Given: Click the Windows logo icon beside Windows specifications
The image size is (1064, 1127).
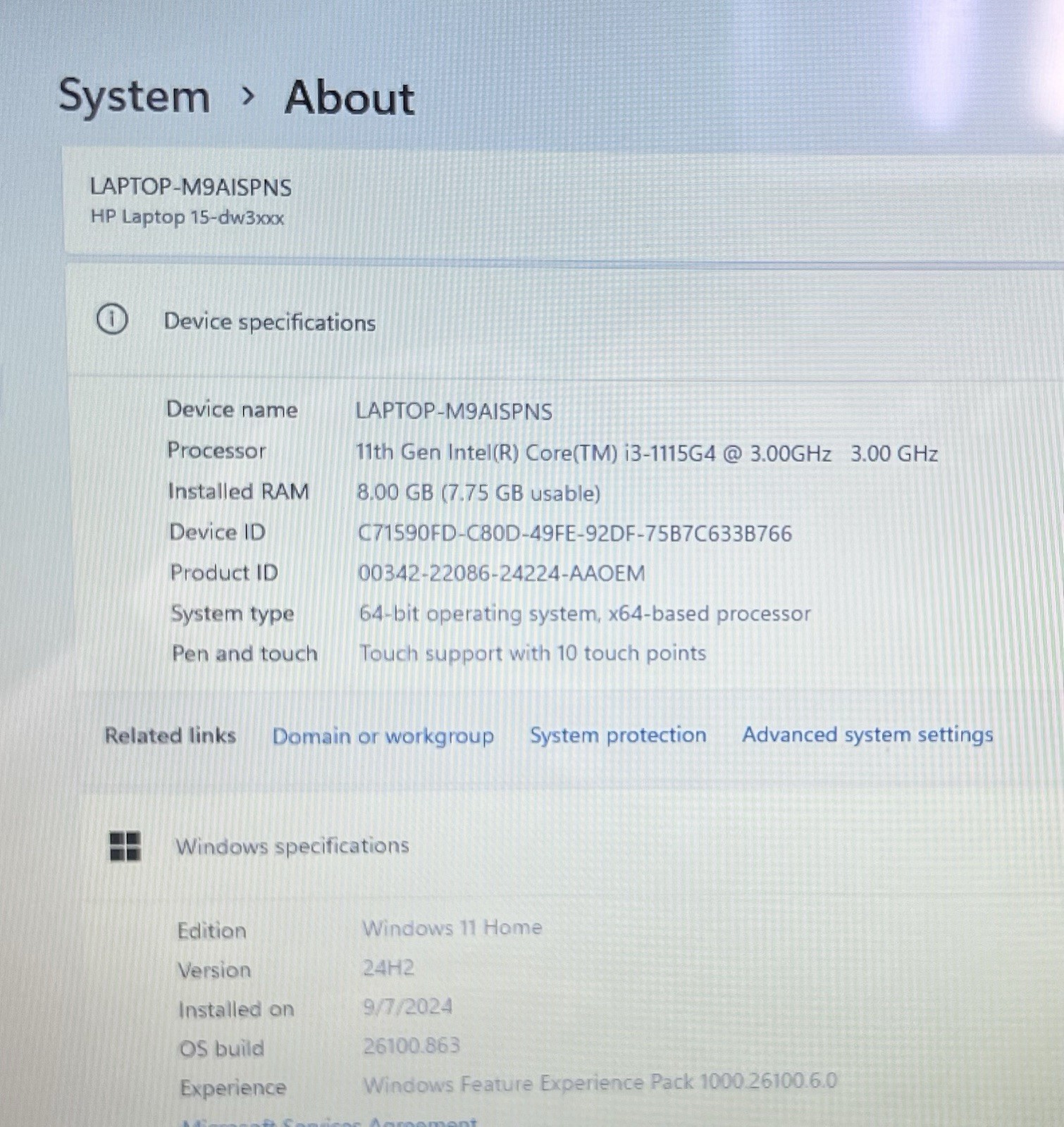Looking at the screenshot, I should (x=125, y=846).
